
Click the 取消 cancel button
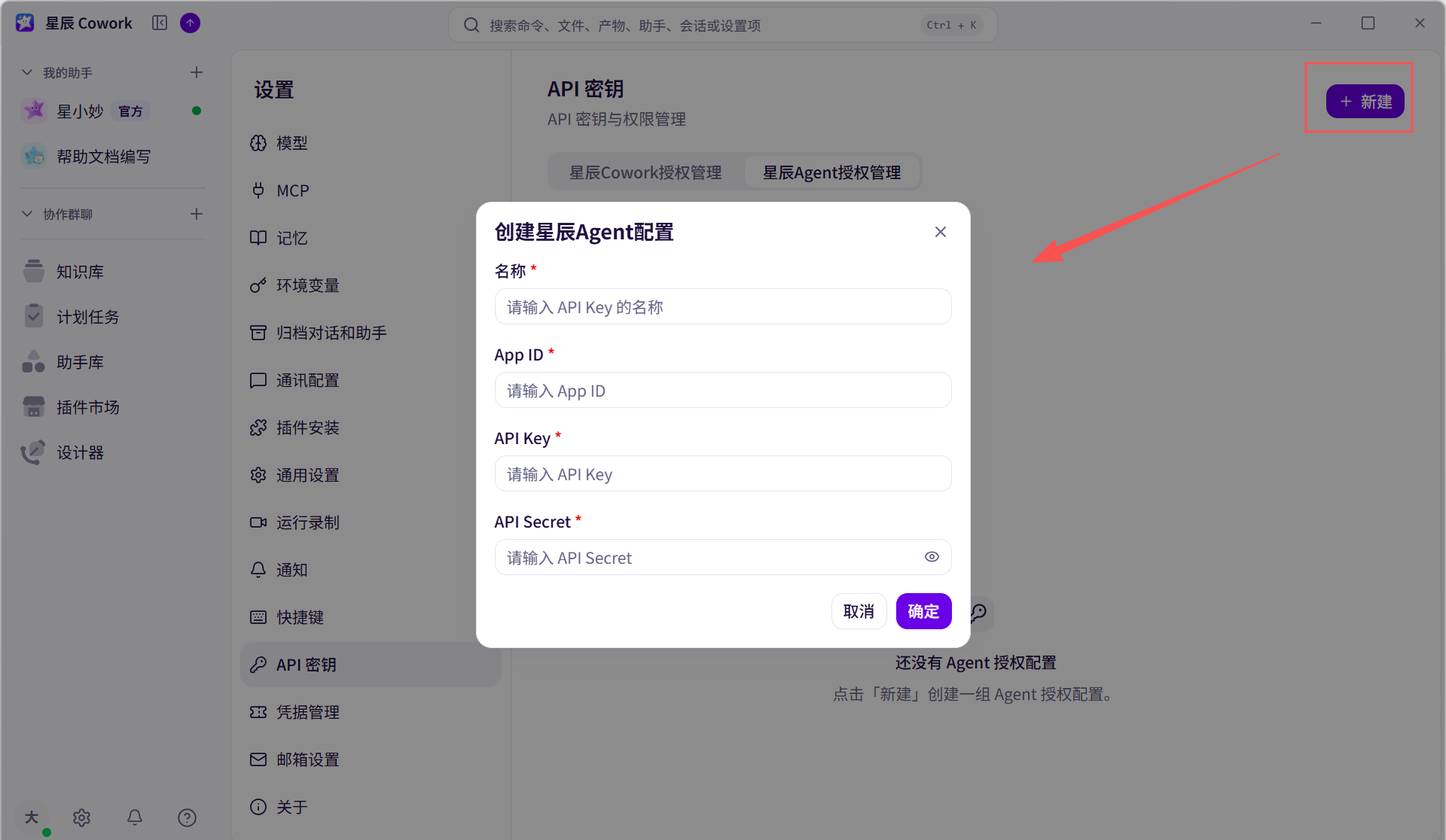coord(859,611)
